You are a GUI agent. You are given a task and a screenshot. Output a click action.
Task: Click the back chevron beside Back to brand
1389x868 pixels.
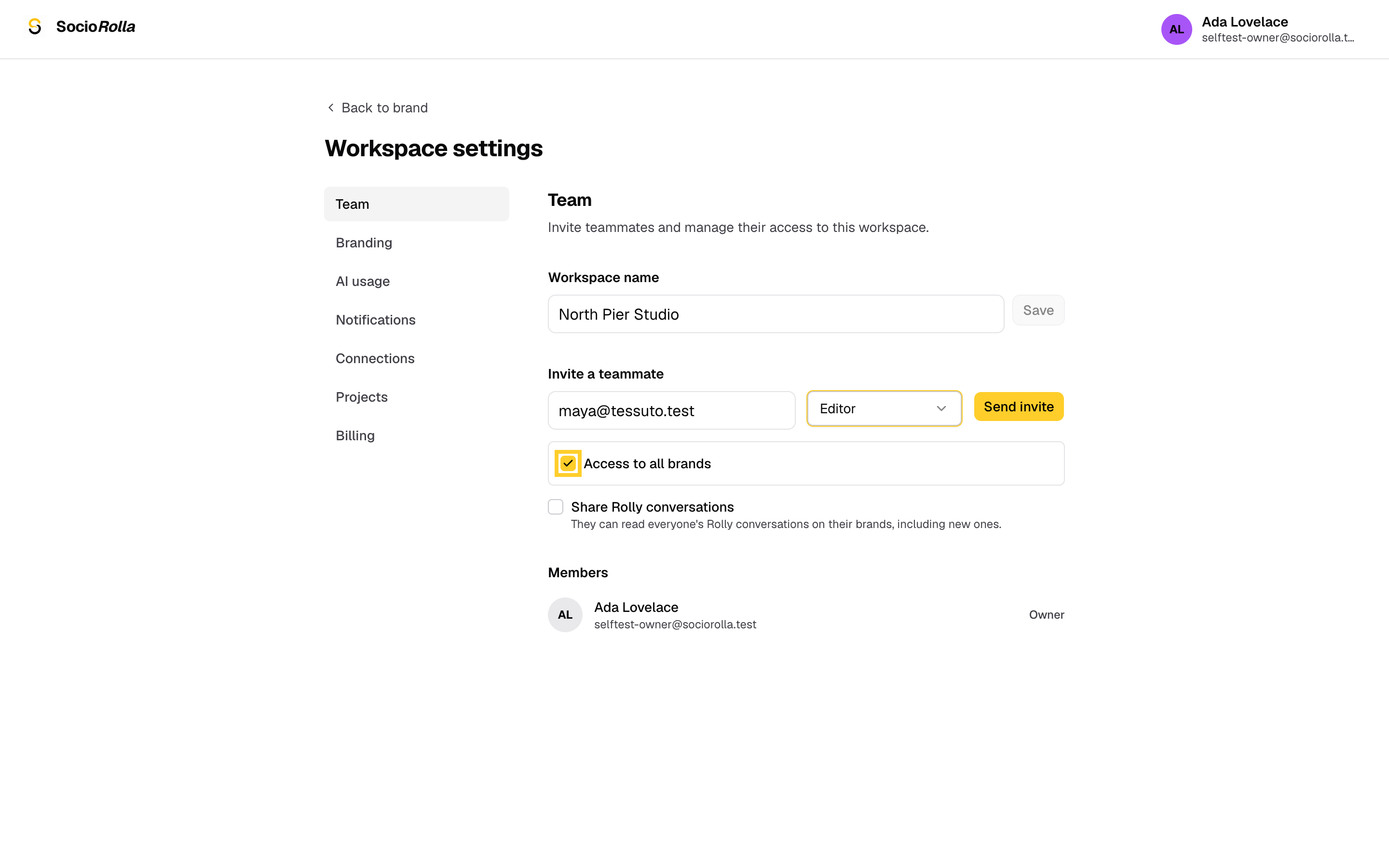(330, 108)
